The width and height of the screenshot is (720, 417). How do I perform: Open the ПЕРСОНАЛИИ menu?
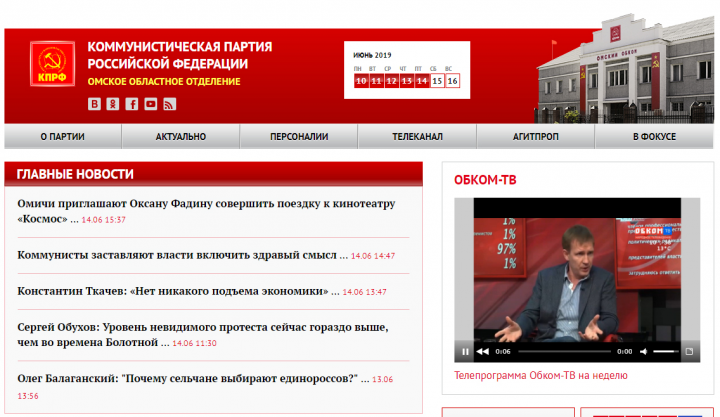[299, 136]
